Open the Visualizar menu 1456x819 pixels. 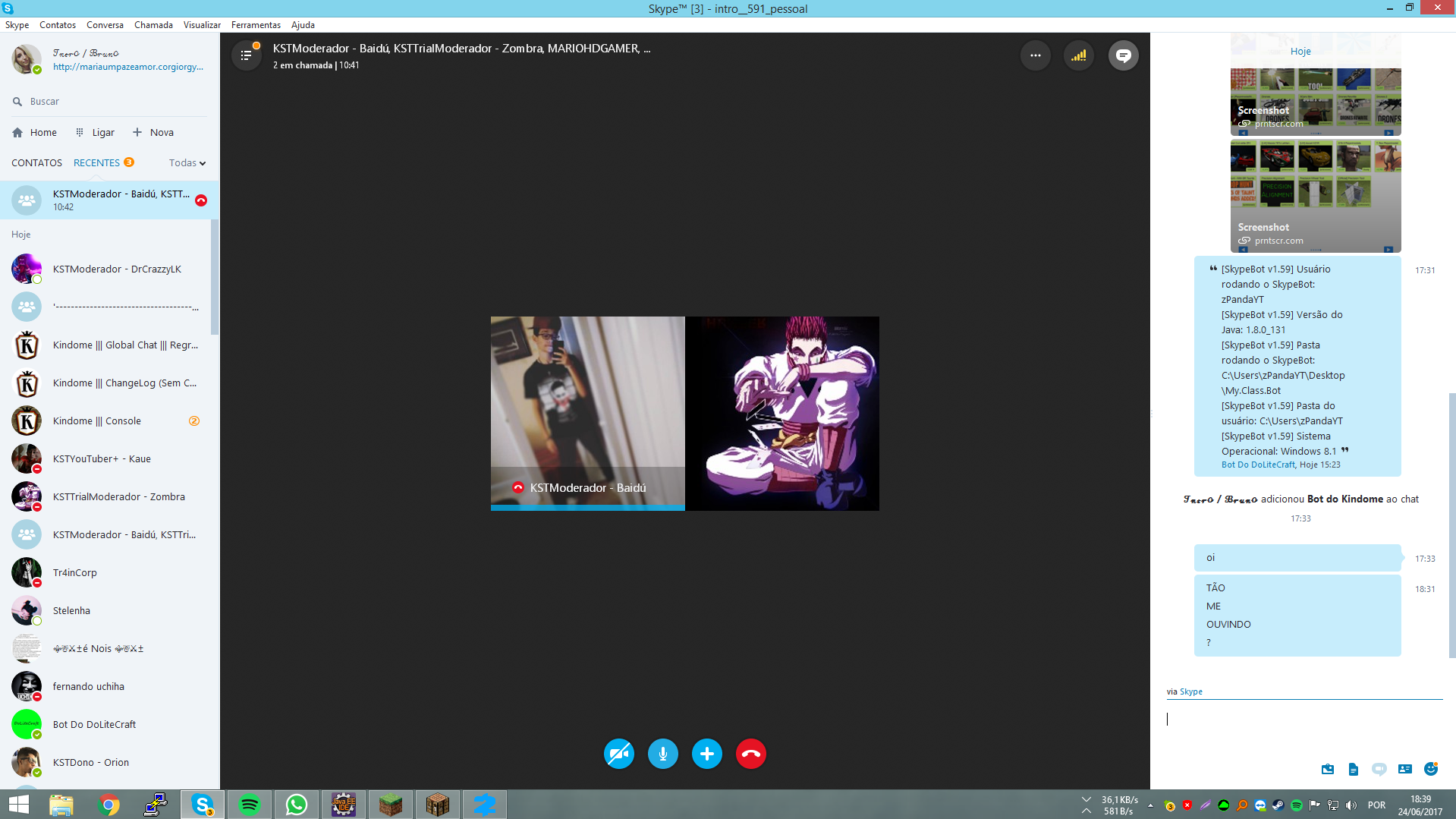[202, 24]
